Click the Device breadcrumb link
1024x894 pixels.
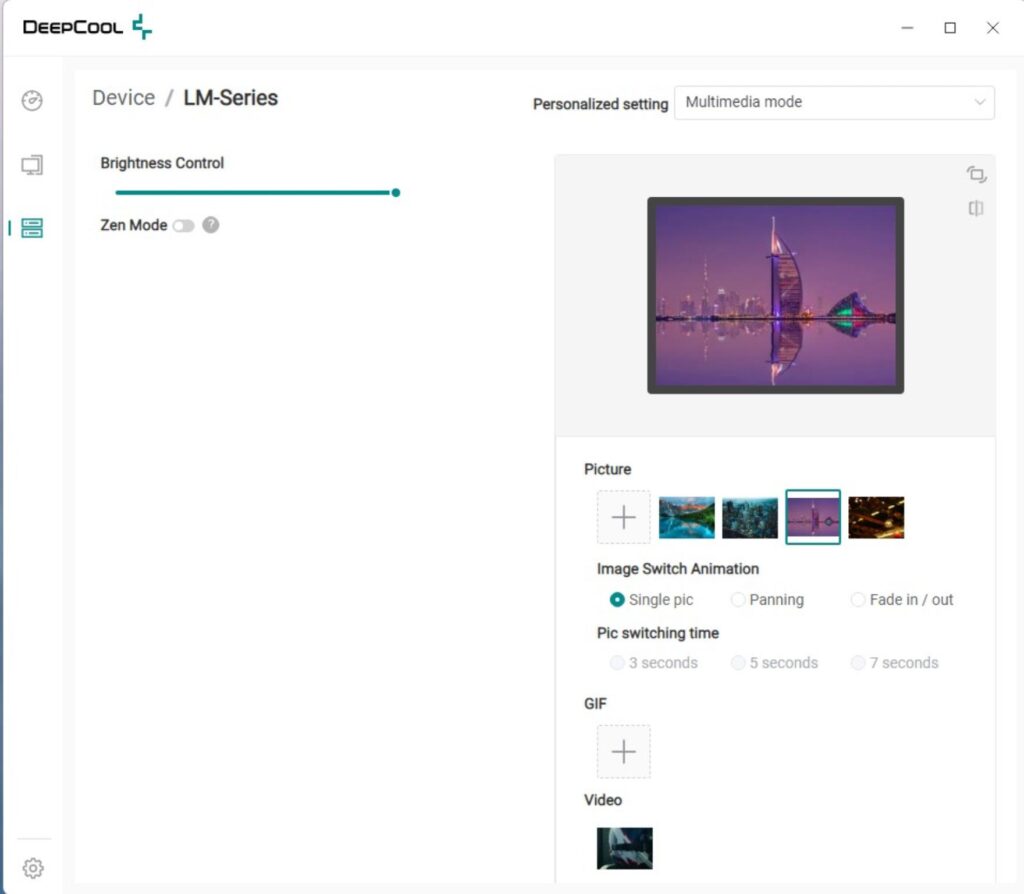coord(123,97)
